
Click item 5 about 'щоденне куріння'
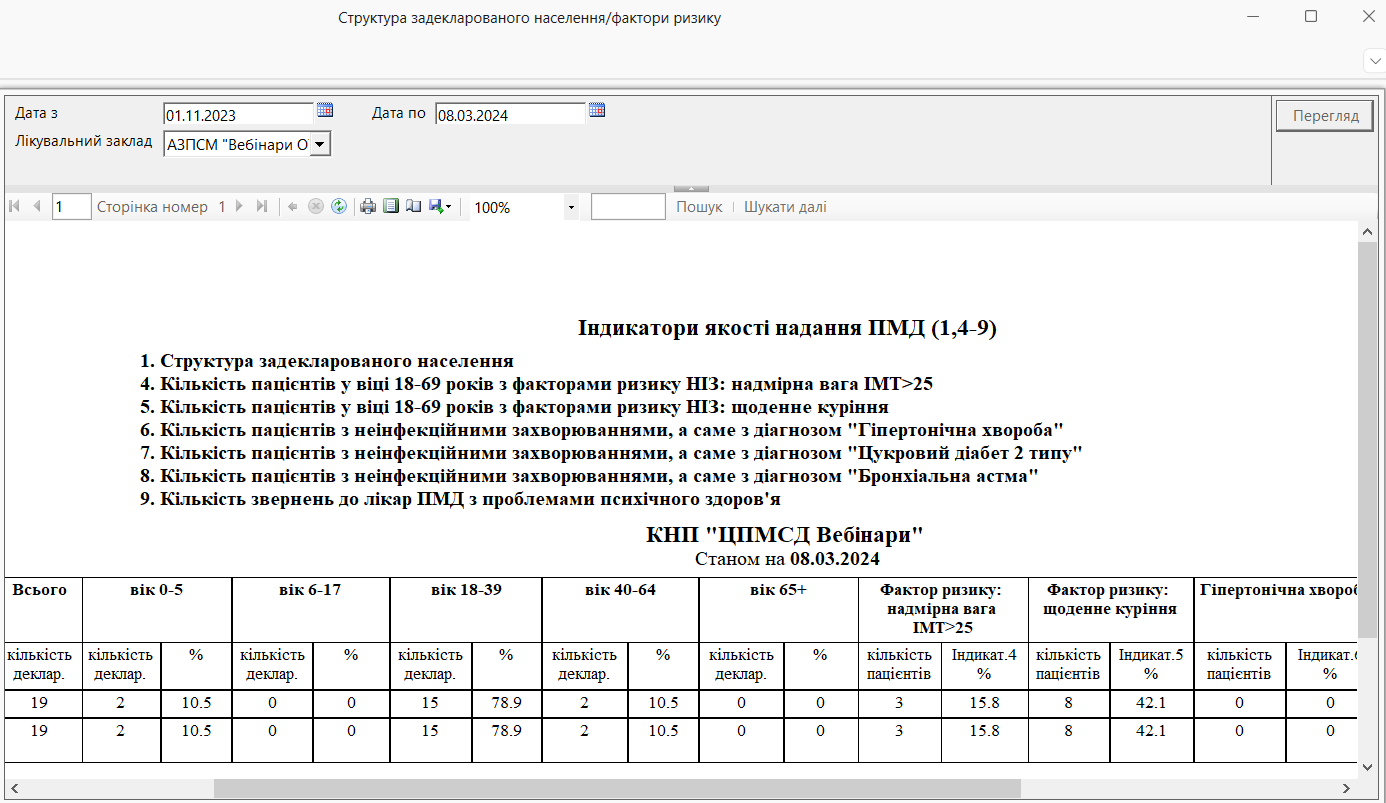[514, 407]
